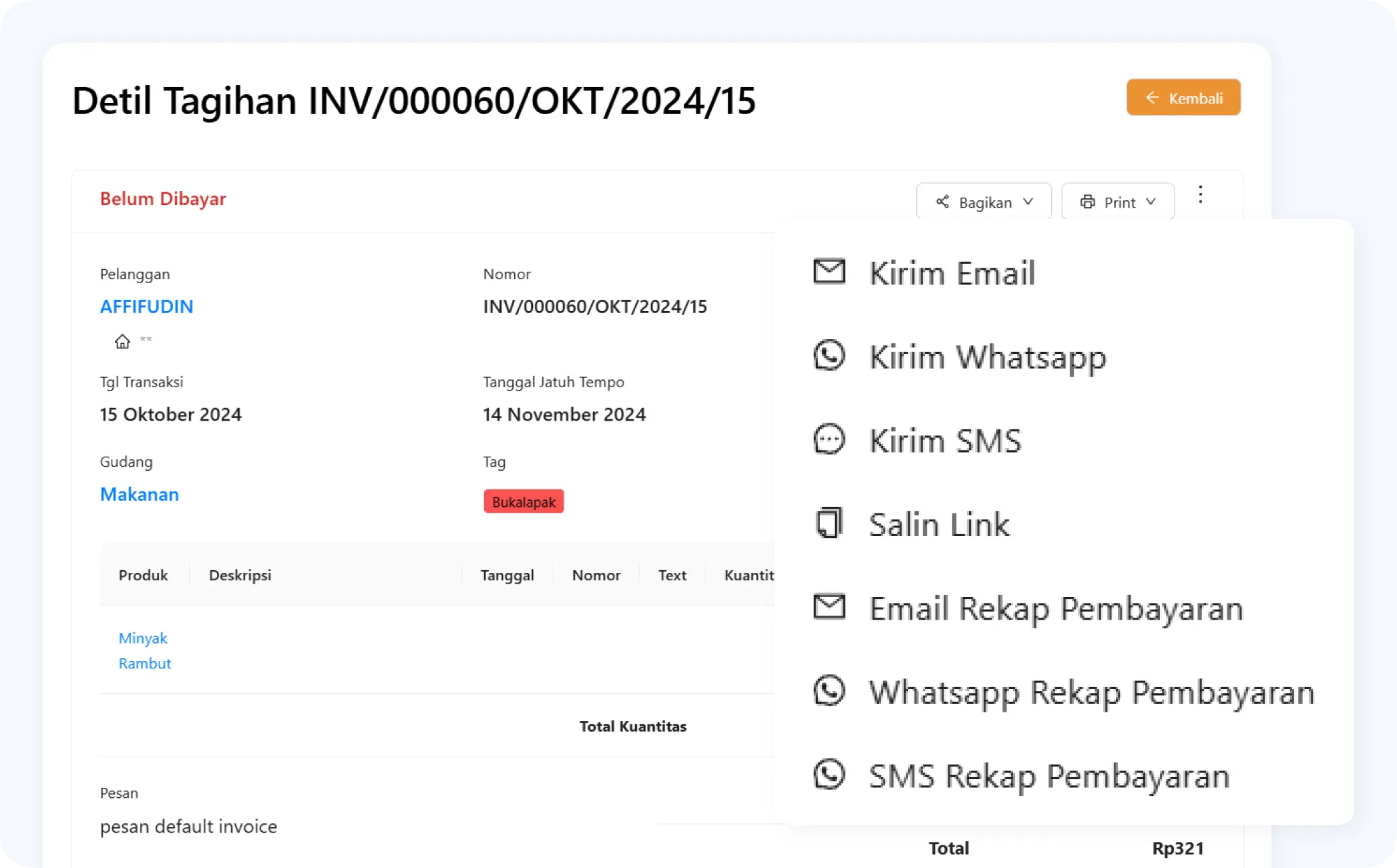The image size is (1397, 868).
Task: Click the Tanggal column header
Action: click(508, 575)
